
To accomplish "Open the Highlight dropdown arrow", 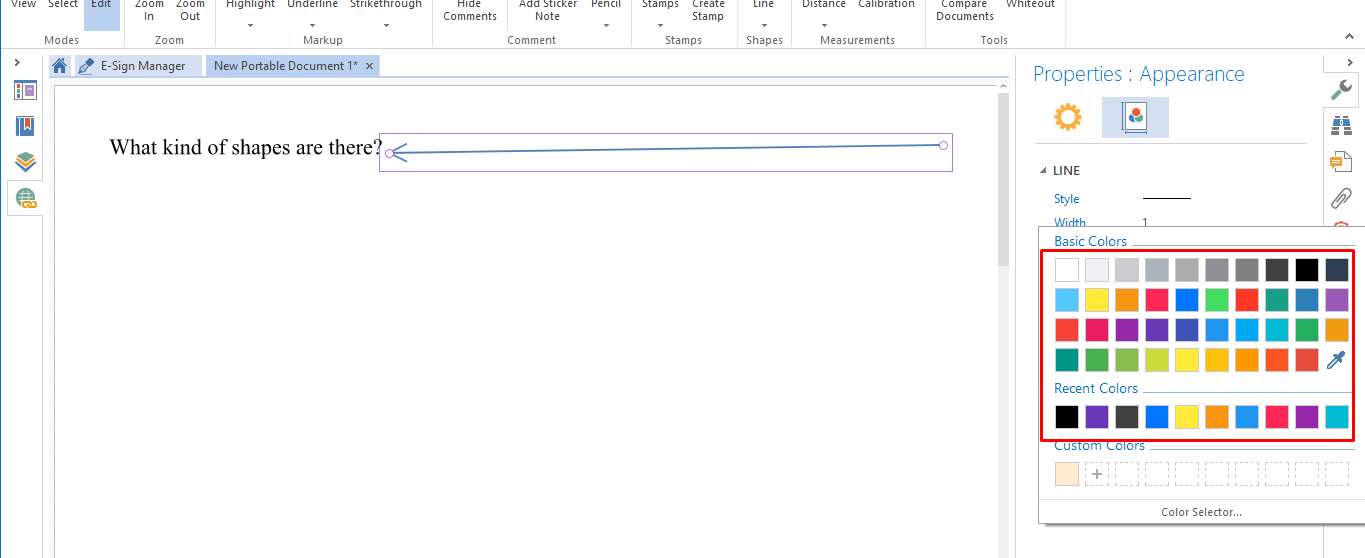I will pos(250,26).
